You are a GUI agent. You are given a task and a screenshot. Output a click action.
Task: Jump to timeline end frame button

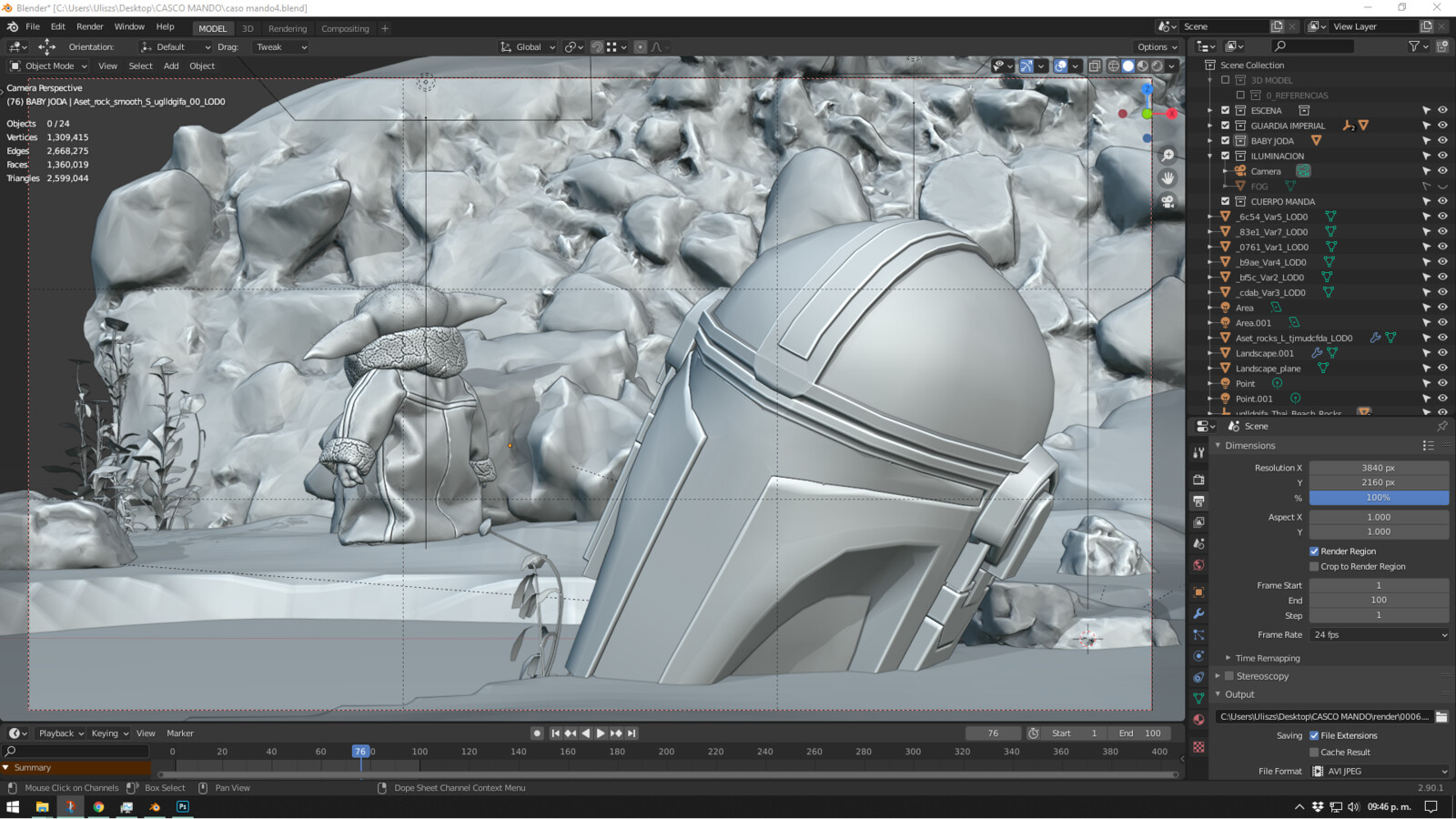632,733
